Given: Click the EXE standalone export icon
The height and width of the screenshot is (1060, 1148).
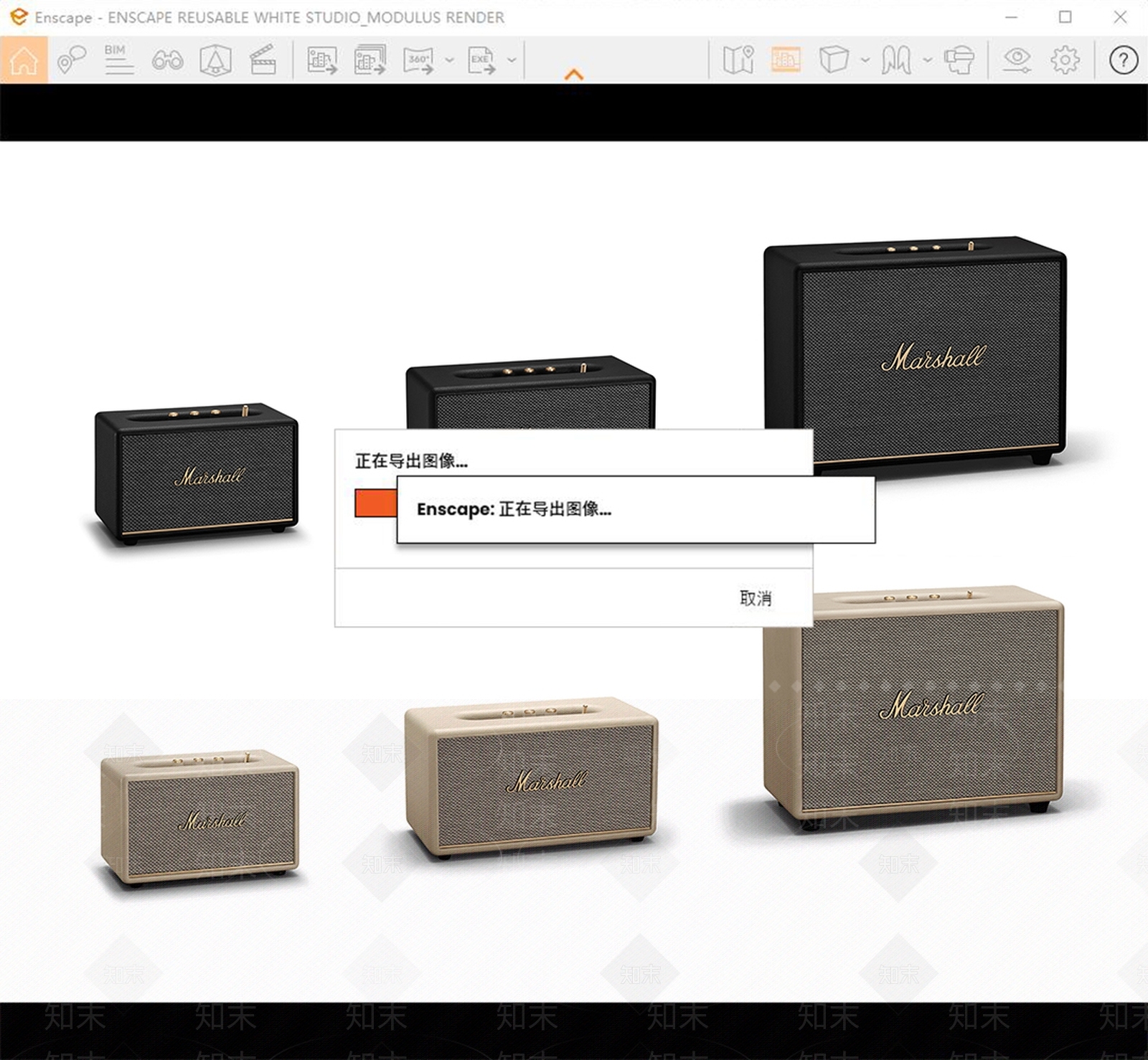Looking at the screenshot, I should tap(481, 60).
